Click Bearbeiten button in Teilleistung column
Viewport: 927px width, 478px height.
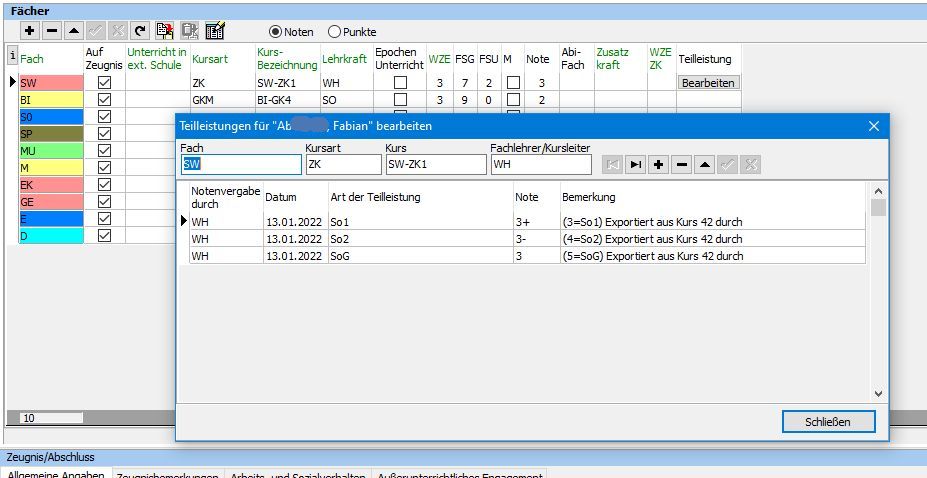pyautogui.click(x=708, y=83)
